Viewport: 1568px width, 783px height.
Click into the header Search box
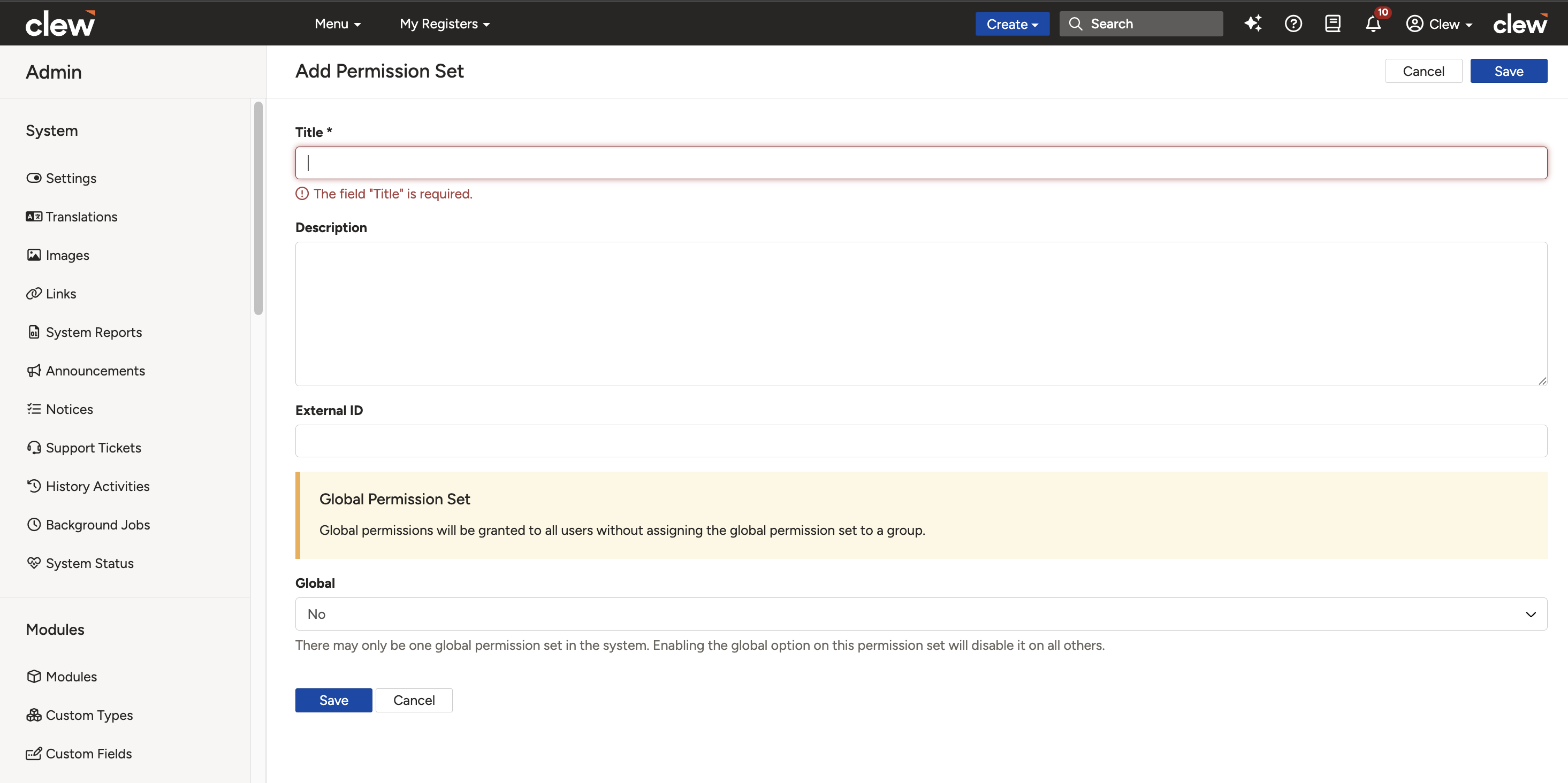point(1141,24)
